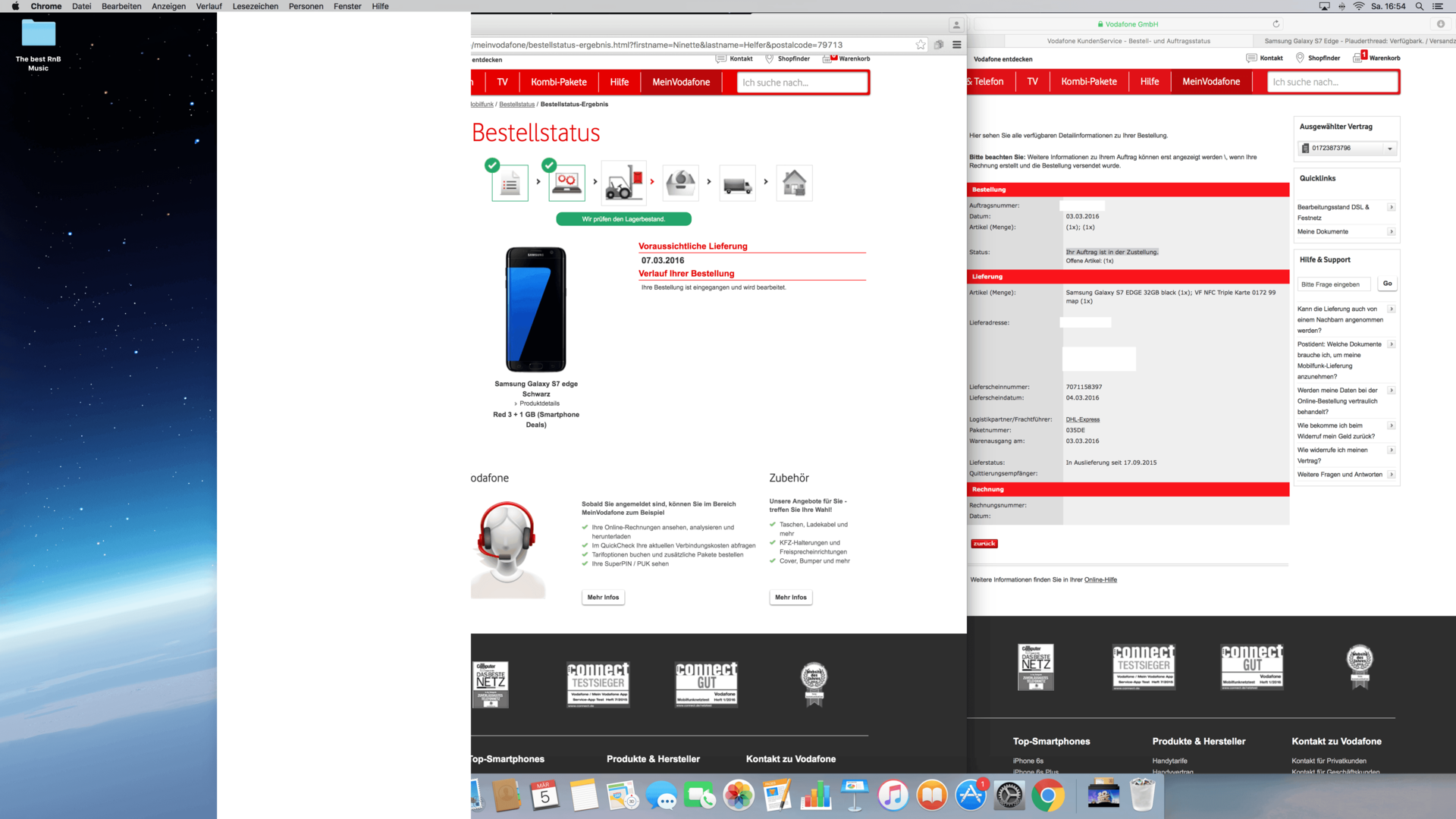Screen dimensions: 1456x819
Task: Open Spotlight search in the menu bar
Action: pyautogui.click(x=1419, y=6)
